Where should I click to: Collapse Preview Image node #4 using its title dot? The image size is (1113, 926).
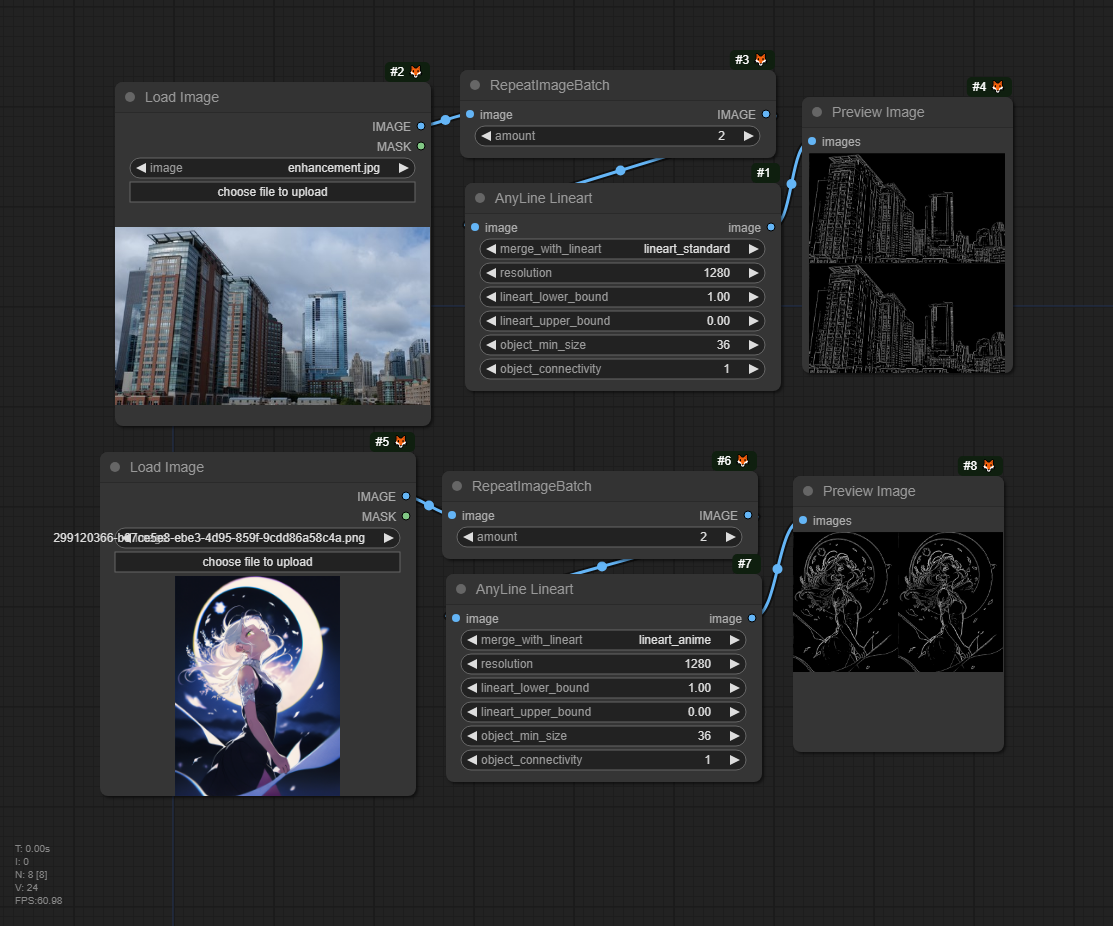click(817, 113)
